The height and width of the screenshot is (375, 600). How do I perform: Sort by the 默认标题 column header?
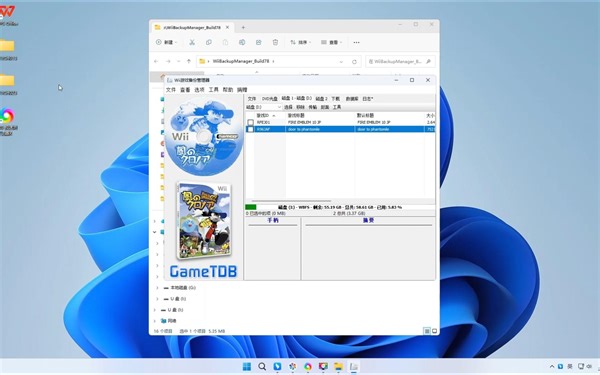[390, 116]
